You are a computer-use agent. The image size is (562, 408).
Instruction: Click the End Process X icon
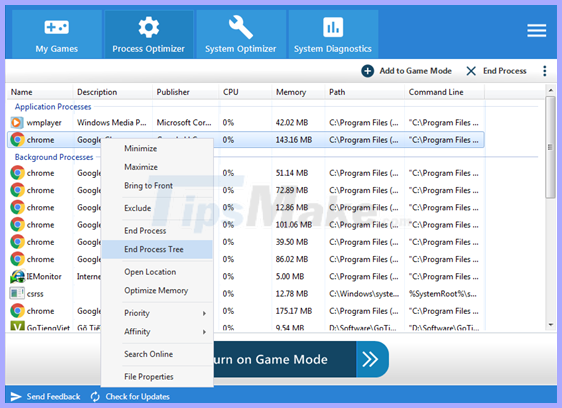(471, 71)
